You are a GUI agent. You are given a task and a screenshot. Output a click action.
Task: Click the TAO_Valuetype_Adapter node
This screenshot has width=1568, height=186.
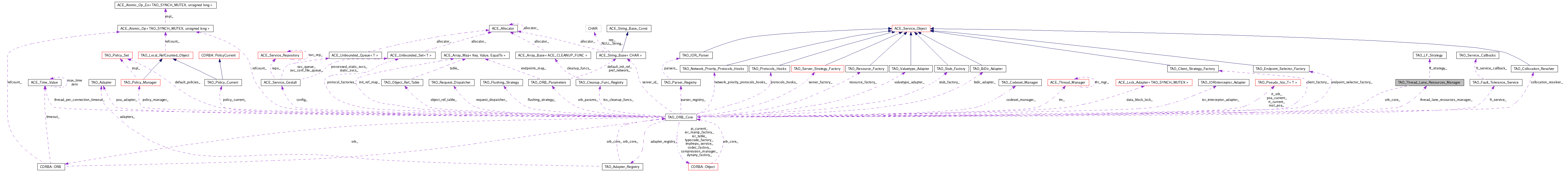pos(911,68)
